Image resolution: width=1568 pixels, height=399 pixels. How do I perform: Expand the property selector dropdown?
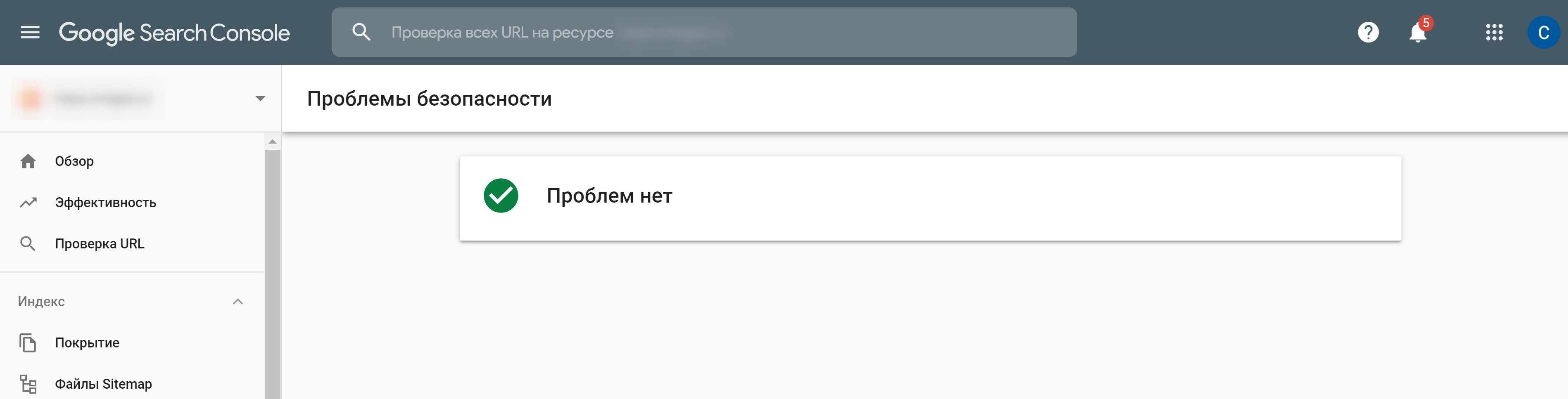pos(260,99)
